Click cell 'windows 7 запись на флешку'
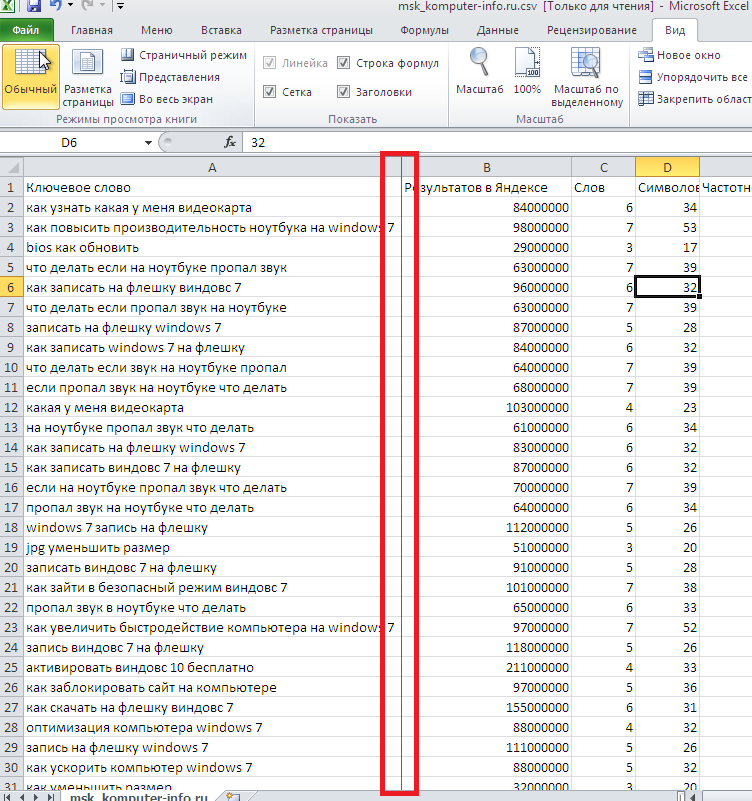 click(x=212, y=528)
